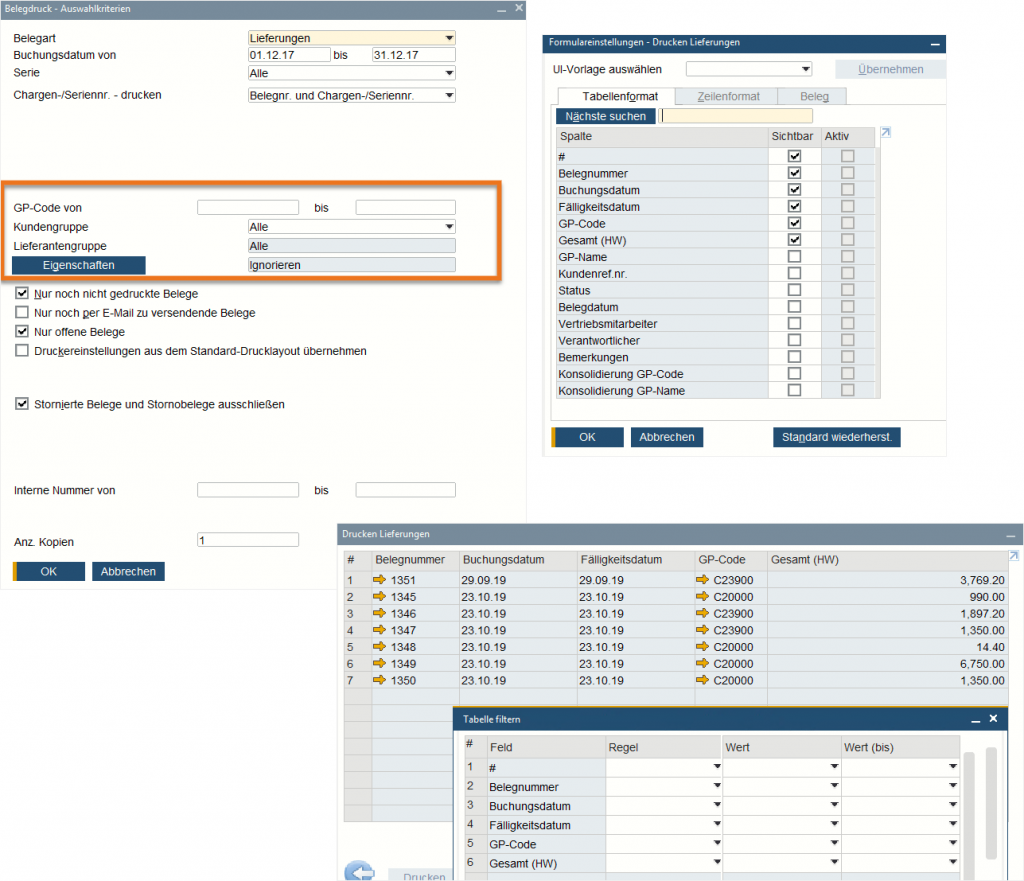
Task: Click the GP-Code arrow next to C20000 in row 7
Action: (x=703, y=681)
